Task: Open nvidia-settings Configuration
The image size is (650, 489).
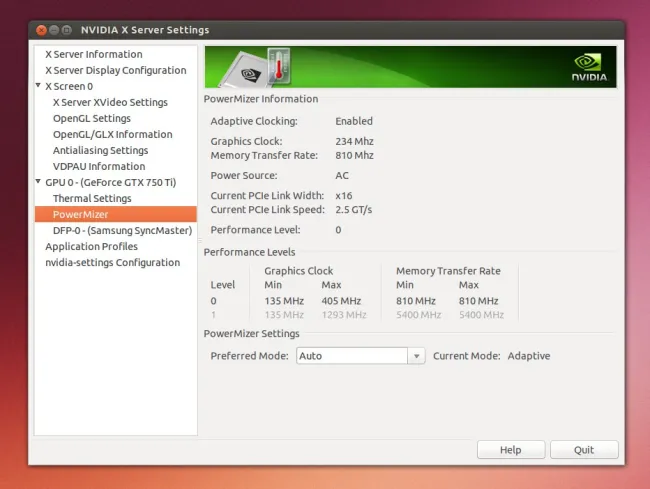Action: click(x=112, y=263)
